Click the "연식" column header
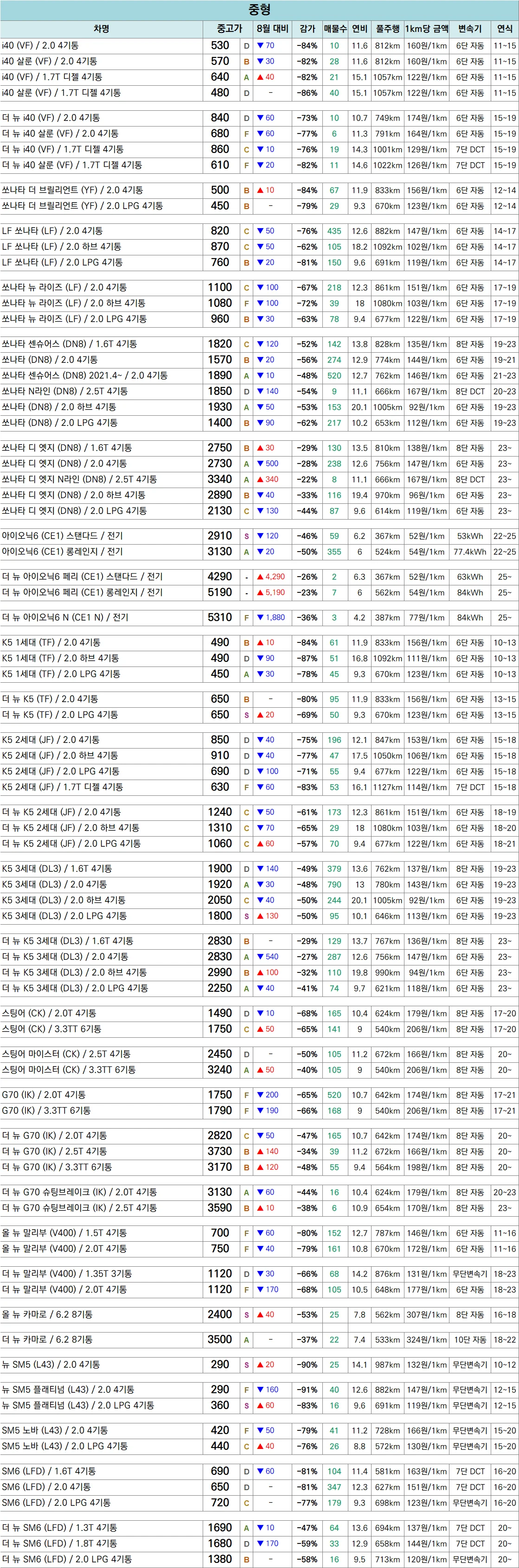Screen dimensions: 519x1568 point(504,29)
